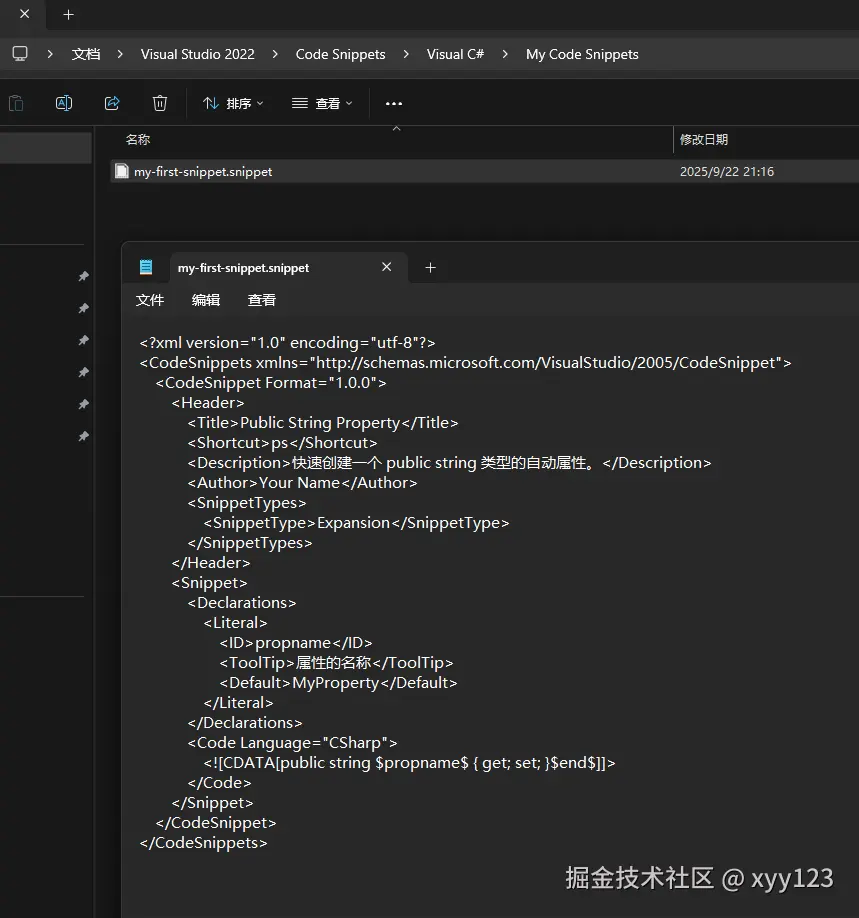The image size is (859, 918).
Task: Expand chevron after Visual C# breadcrumb
Action: pyautogui.click(x=505, y=54)
